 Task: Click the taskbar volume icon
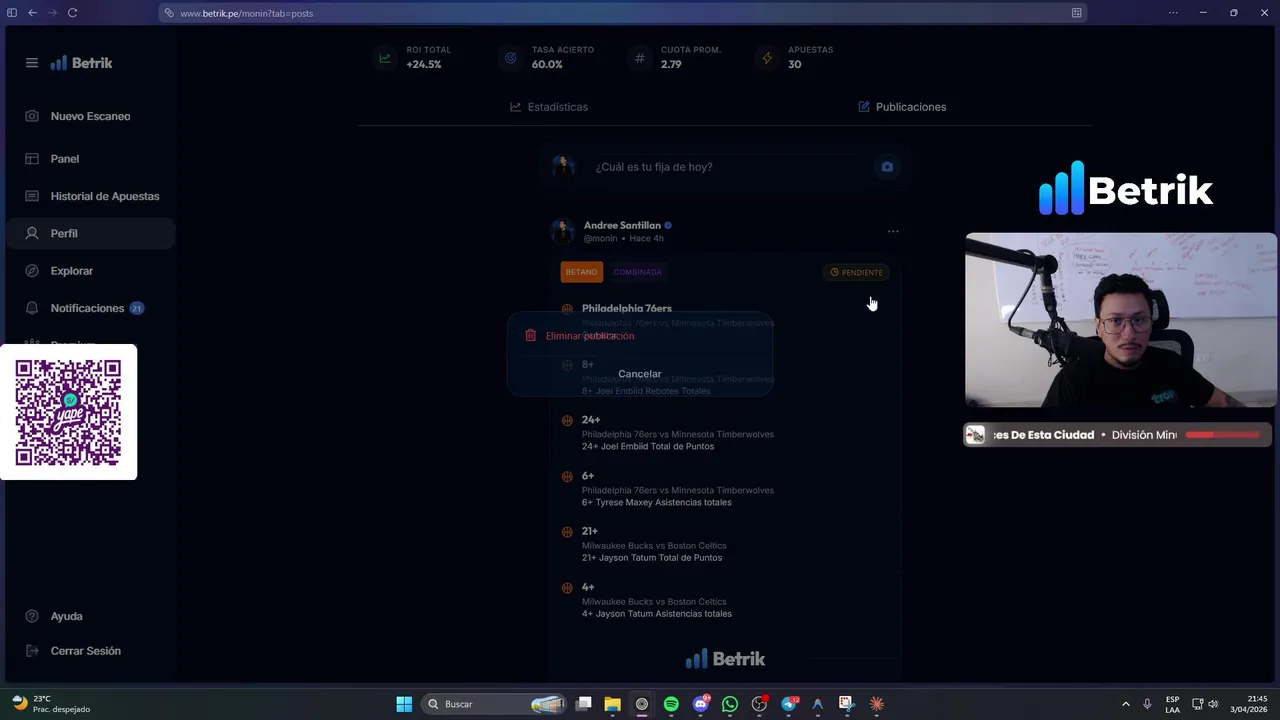click(x=1213, y=704)
